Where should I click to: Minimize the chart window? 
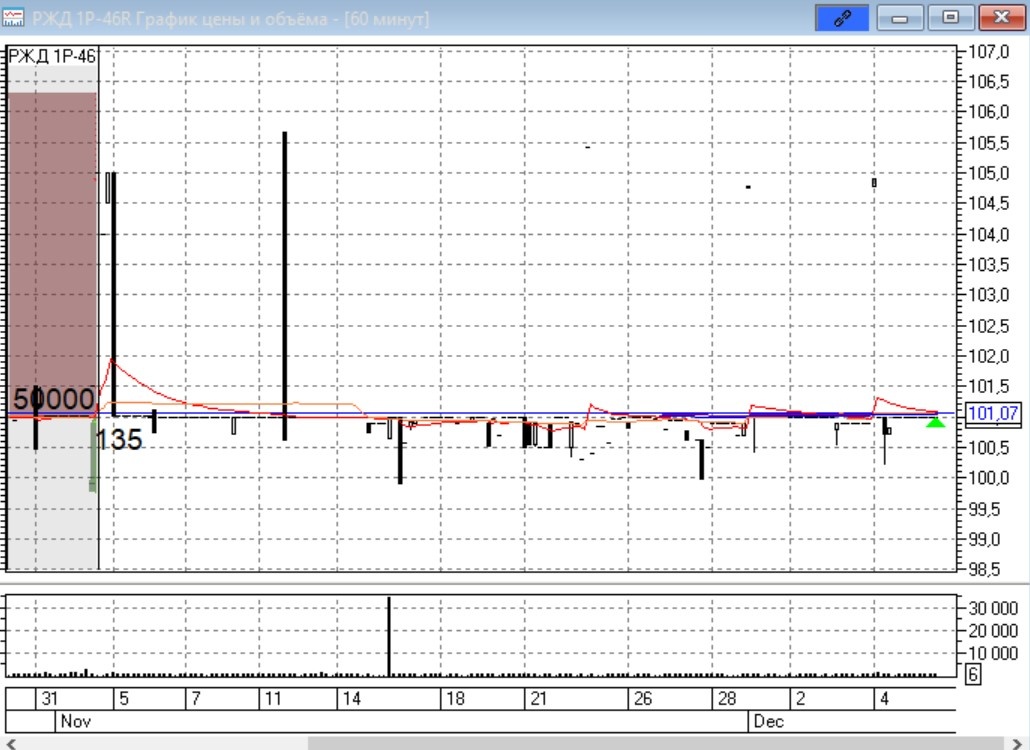point(900,18)
